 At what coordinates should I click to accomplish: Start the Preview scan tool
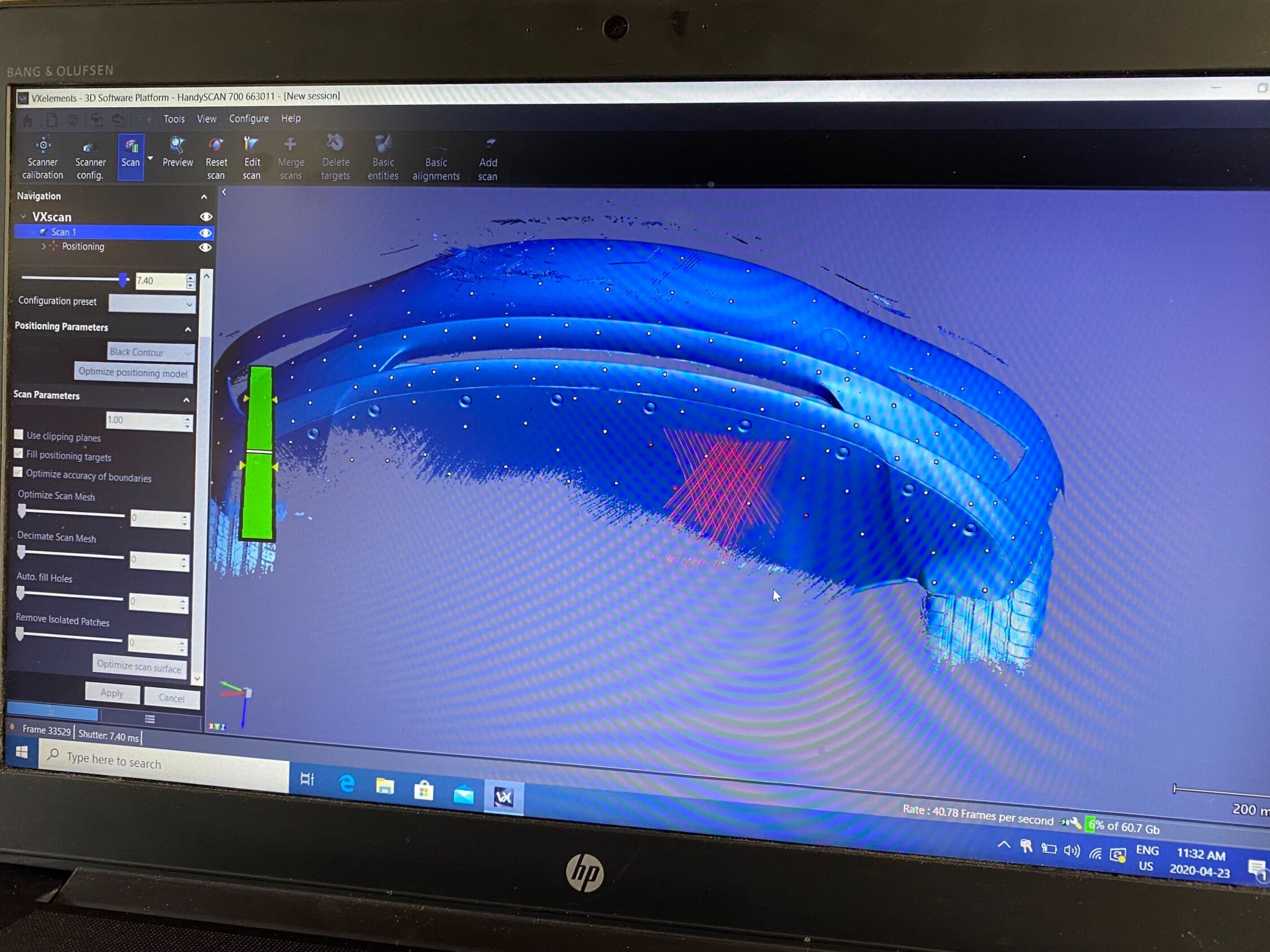click(x=177, y=153)
